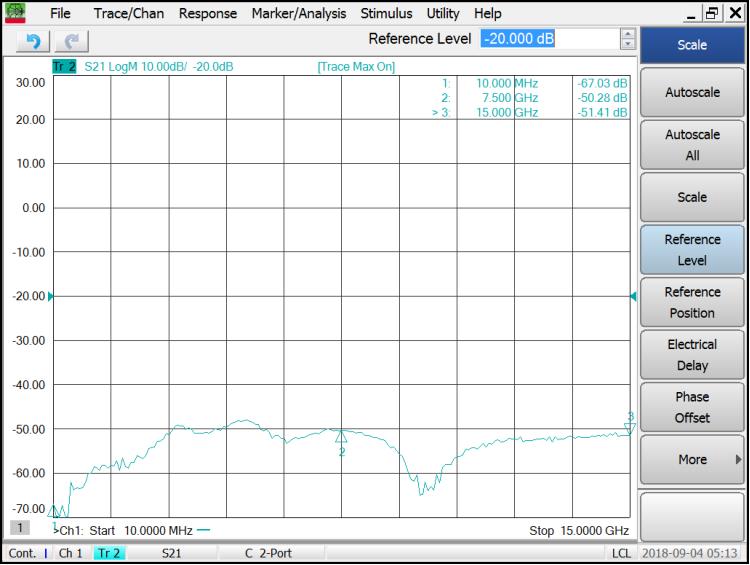Click the -50.28 dB marker value
750x565 pixels.
click(602, 98)
